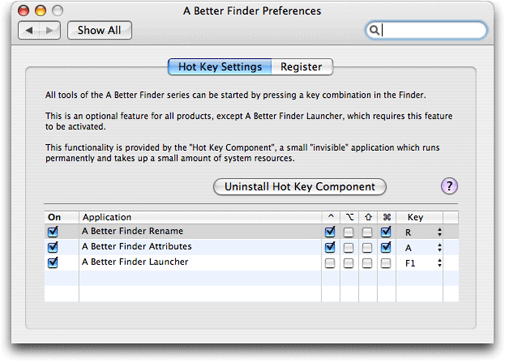Click the Option key column header symbol
This screenshot has height=362, width=505.
(349, 217)
